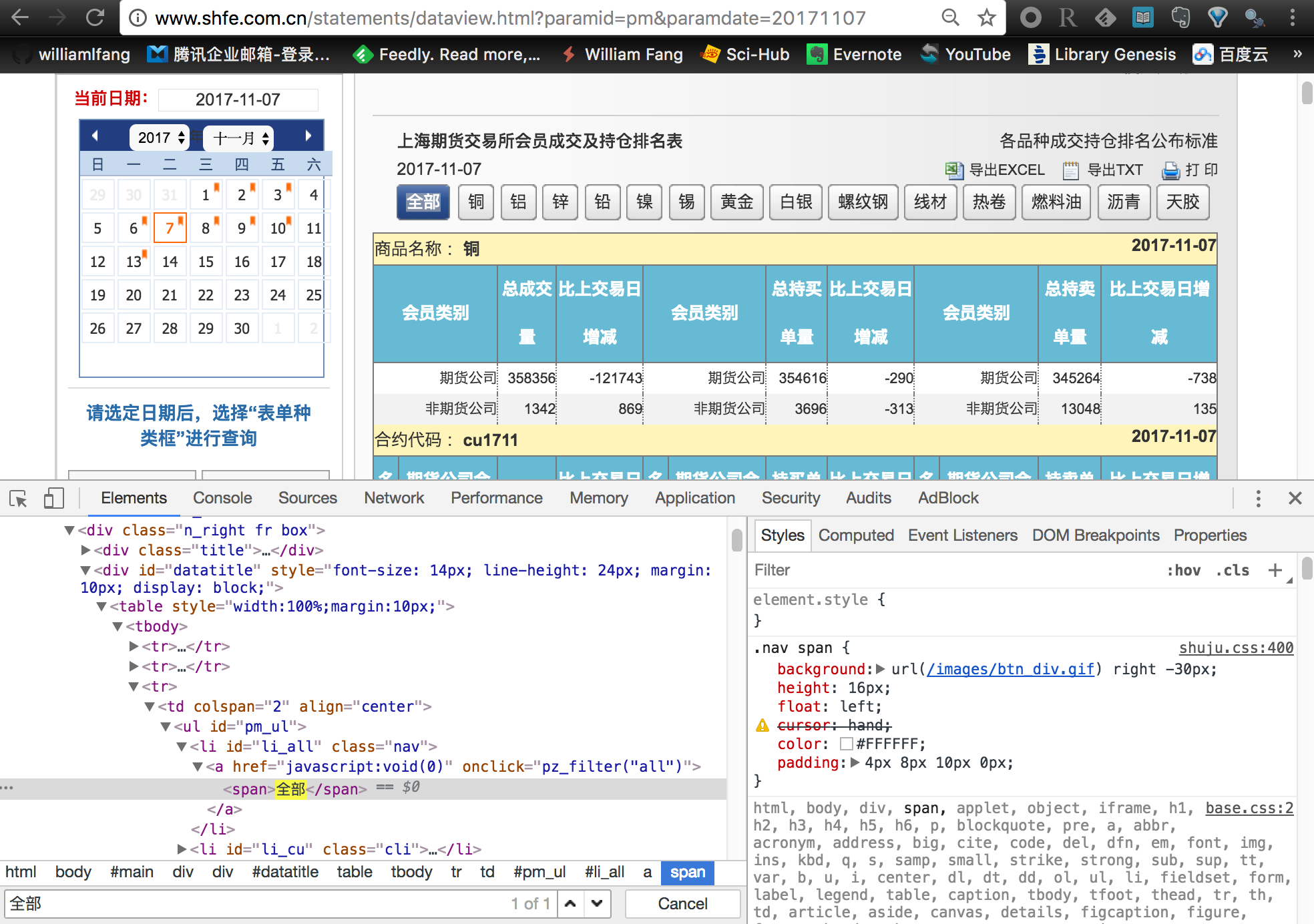
Task: Collapse the ul pm_ul node
Action: (x=165, y=726)
